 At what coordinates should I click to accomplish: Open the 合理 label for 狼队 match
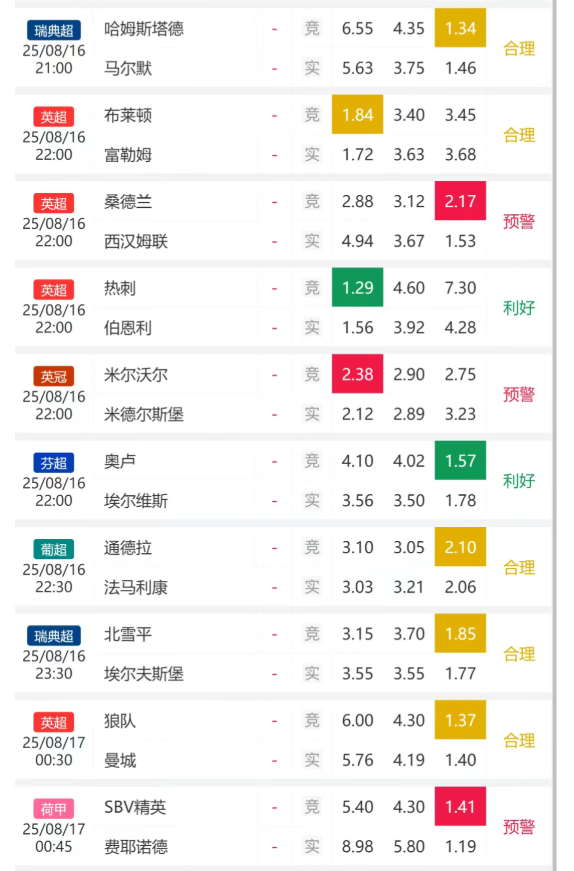(x=519, y=740)
